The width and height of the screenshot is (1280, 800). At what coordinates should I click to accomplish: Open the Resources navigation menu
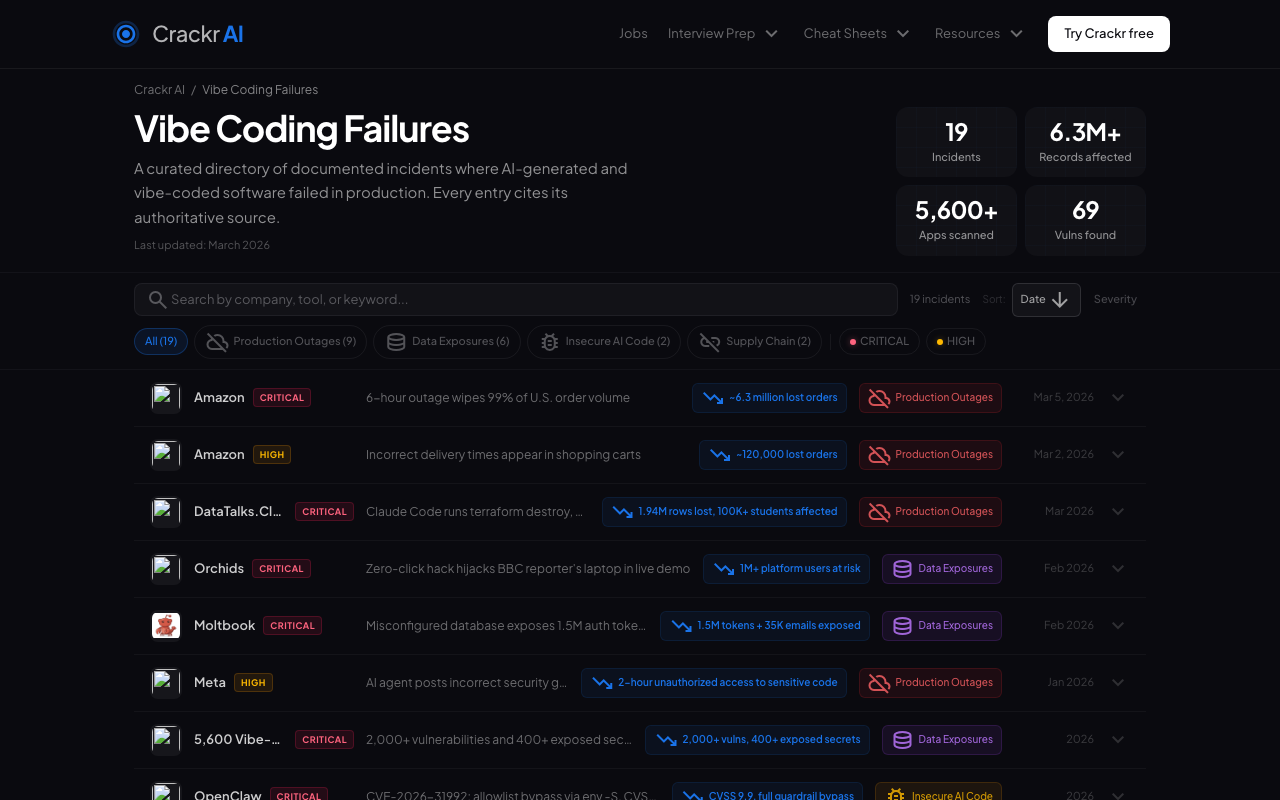click(978, 33)
